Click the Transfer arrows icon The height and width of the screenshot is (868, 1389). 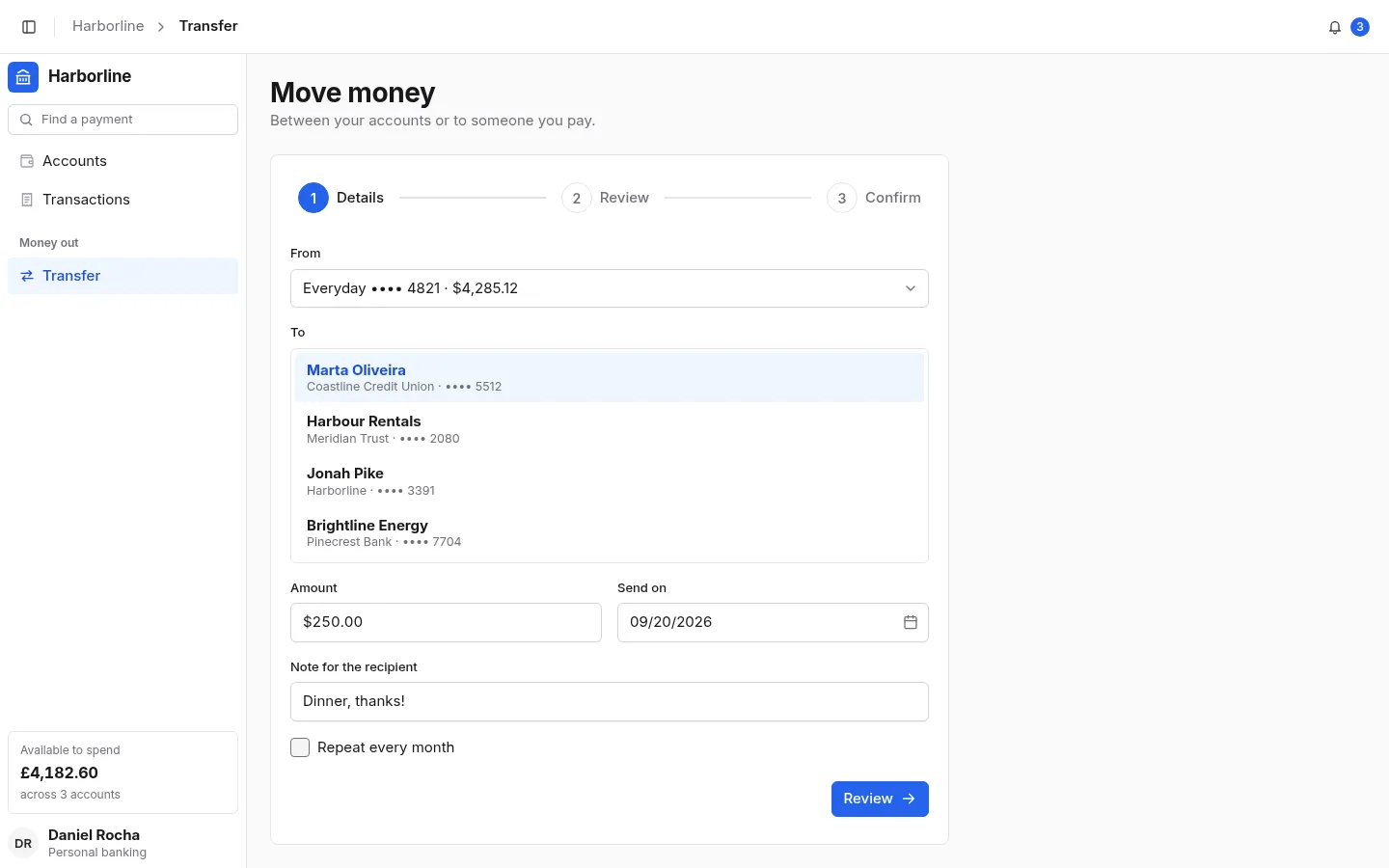pyautogui.click(x=27, y=276)
